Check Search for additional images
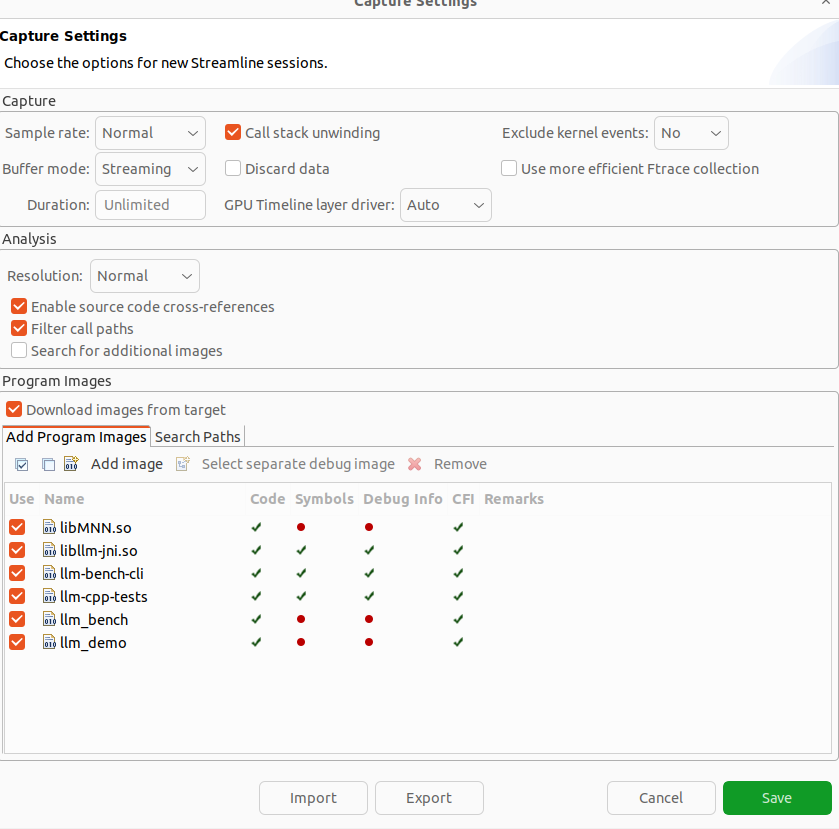Screen dimensions: 839x829 click(19, 350)
